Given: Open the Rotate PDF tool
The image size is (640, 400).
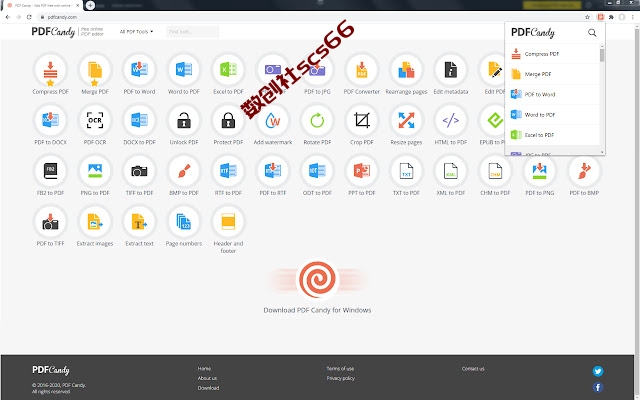Looking at the screenshot, I should [x=317, y=125].
